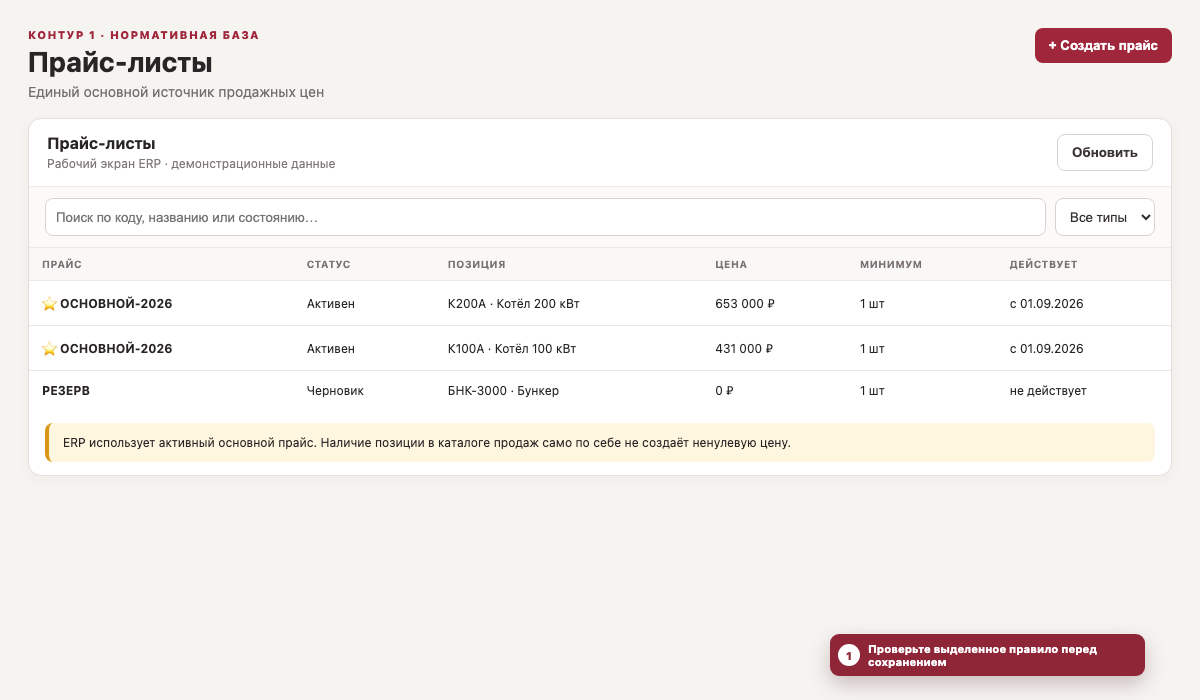1200x700 pixels.
Task: Click the 653 000 ₽ price cell
Action: 745,304
